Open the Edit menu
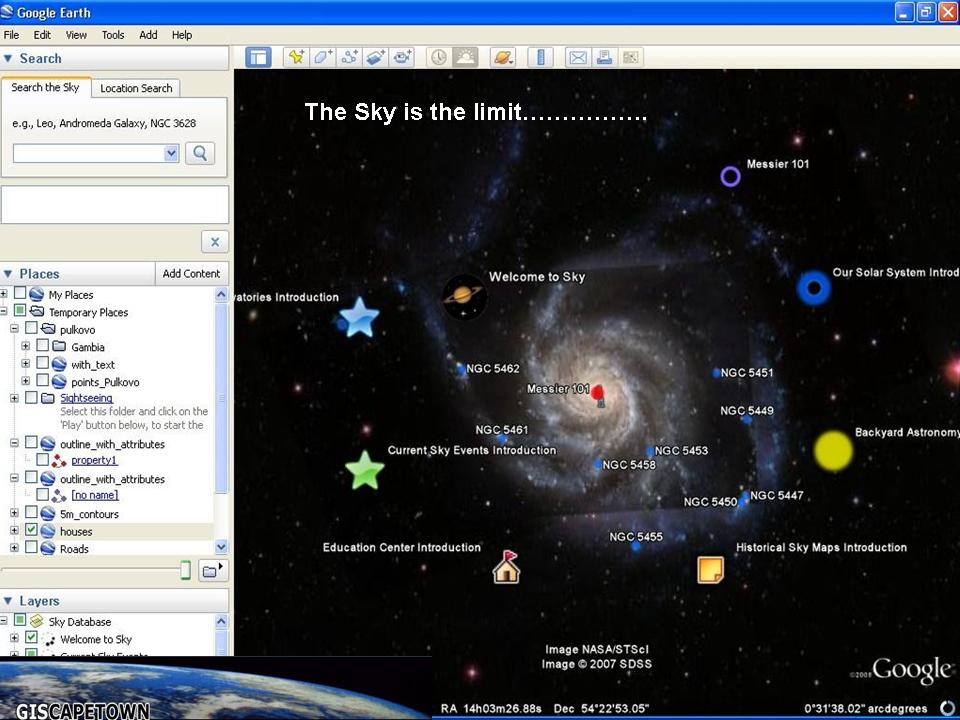The height and width of the screenshot is (720, 960). point(42,35)
